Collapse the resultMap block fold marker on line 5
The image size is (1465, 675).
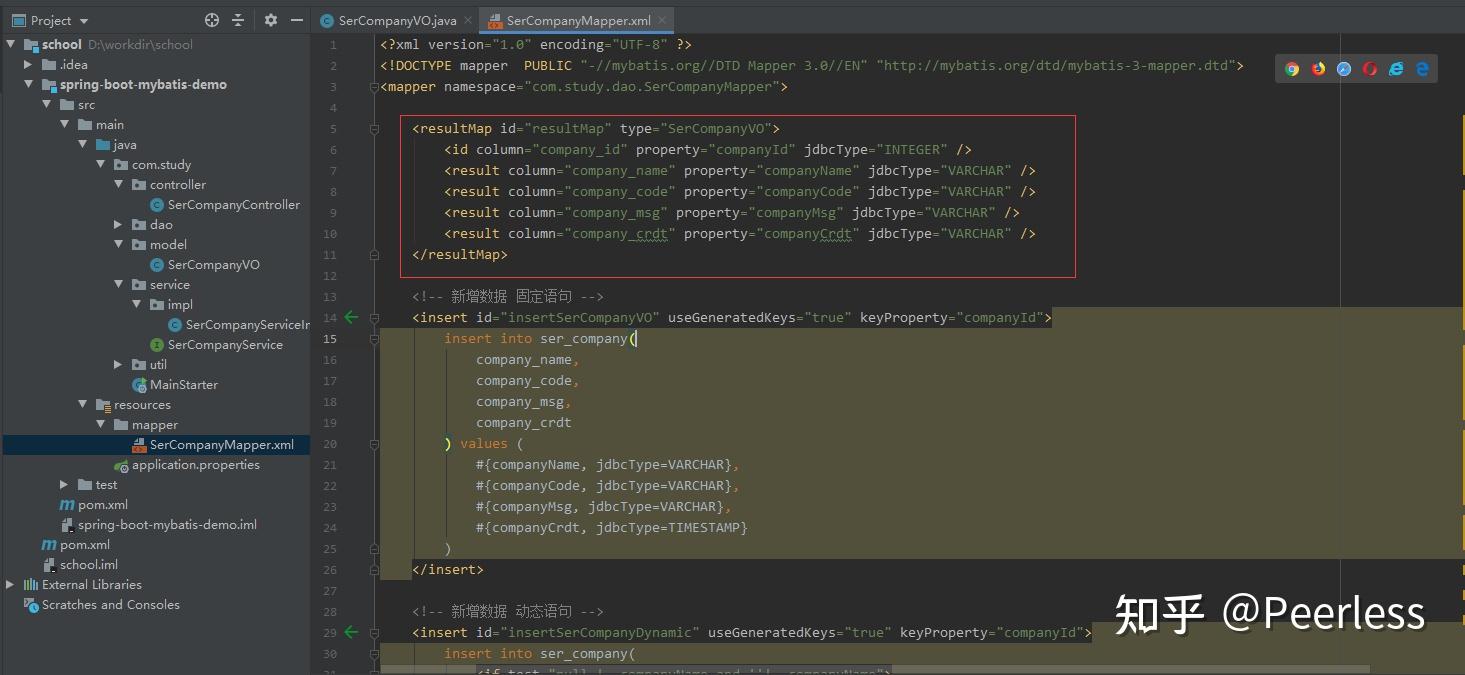point(374,128)
